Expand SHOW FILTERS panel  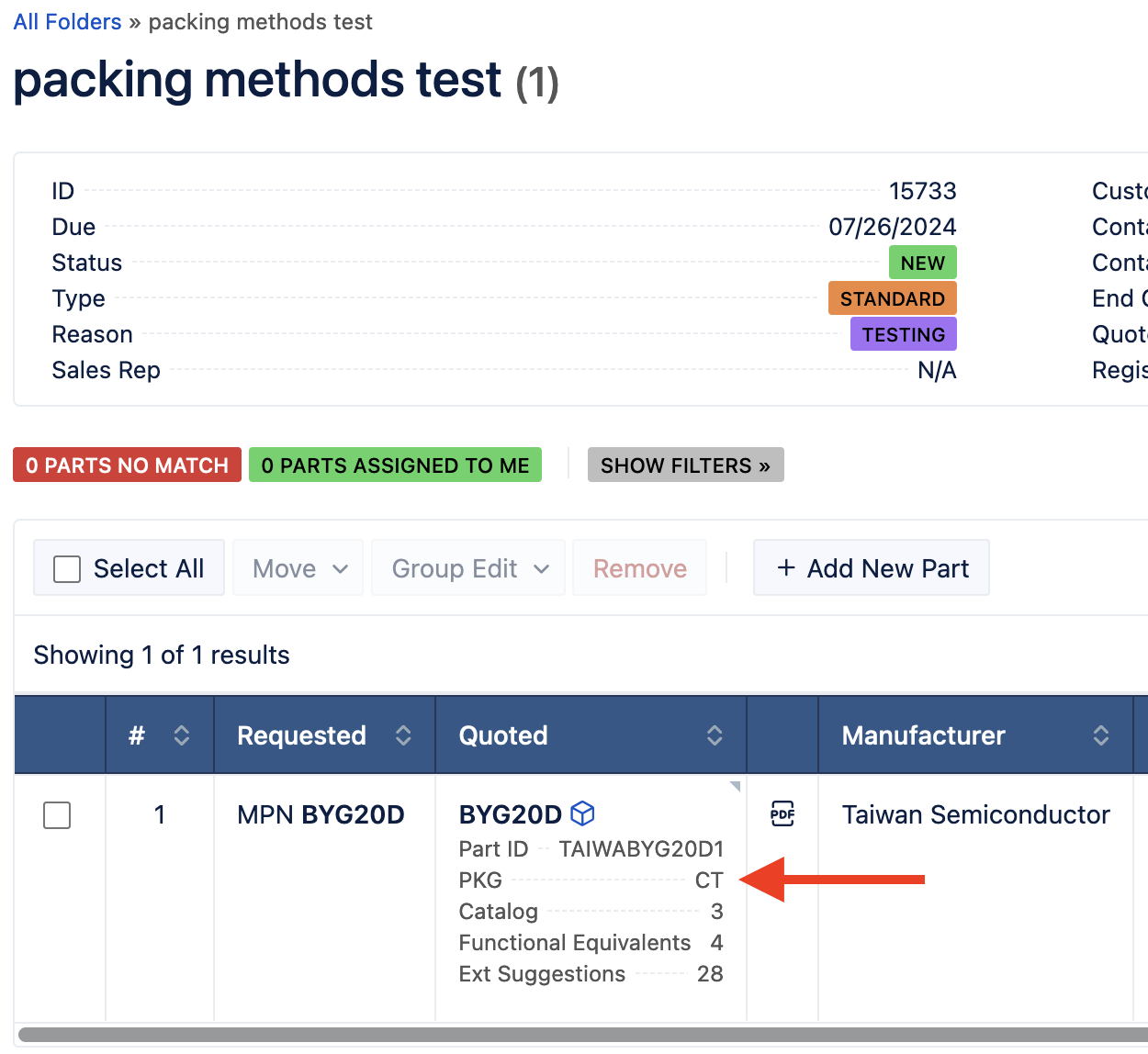tap(686, 465)
